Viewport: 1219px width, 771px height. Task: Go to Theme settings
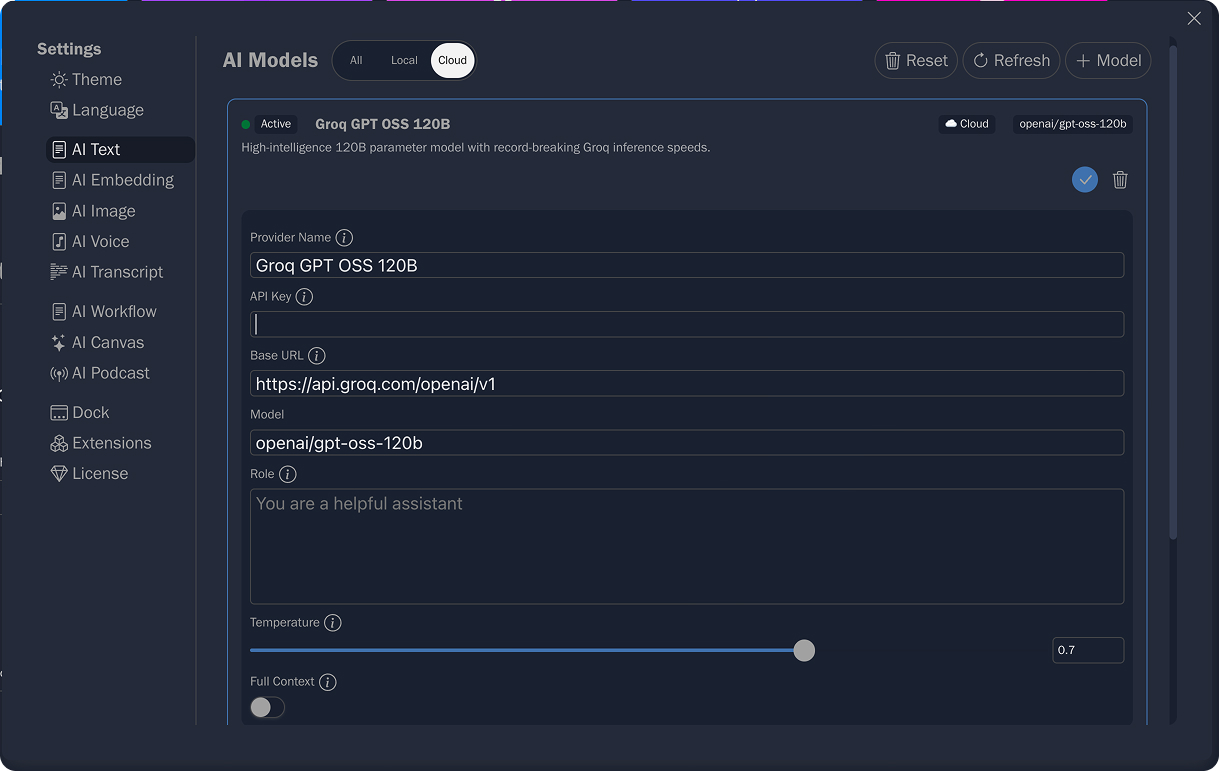(x=96, y=80)
